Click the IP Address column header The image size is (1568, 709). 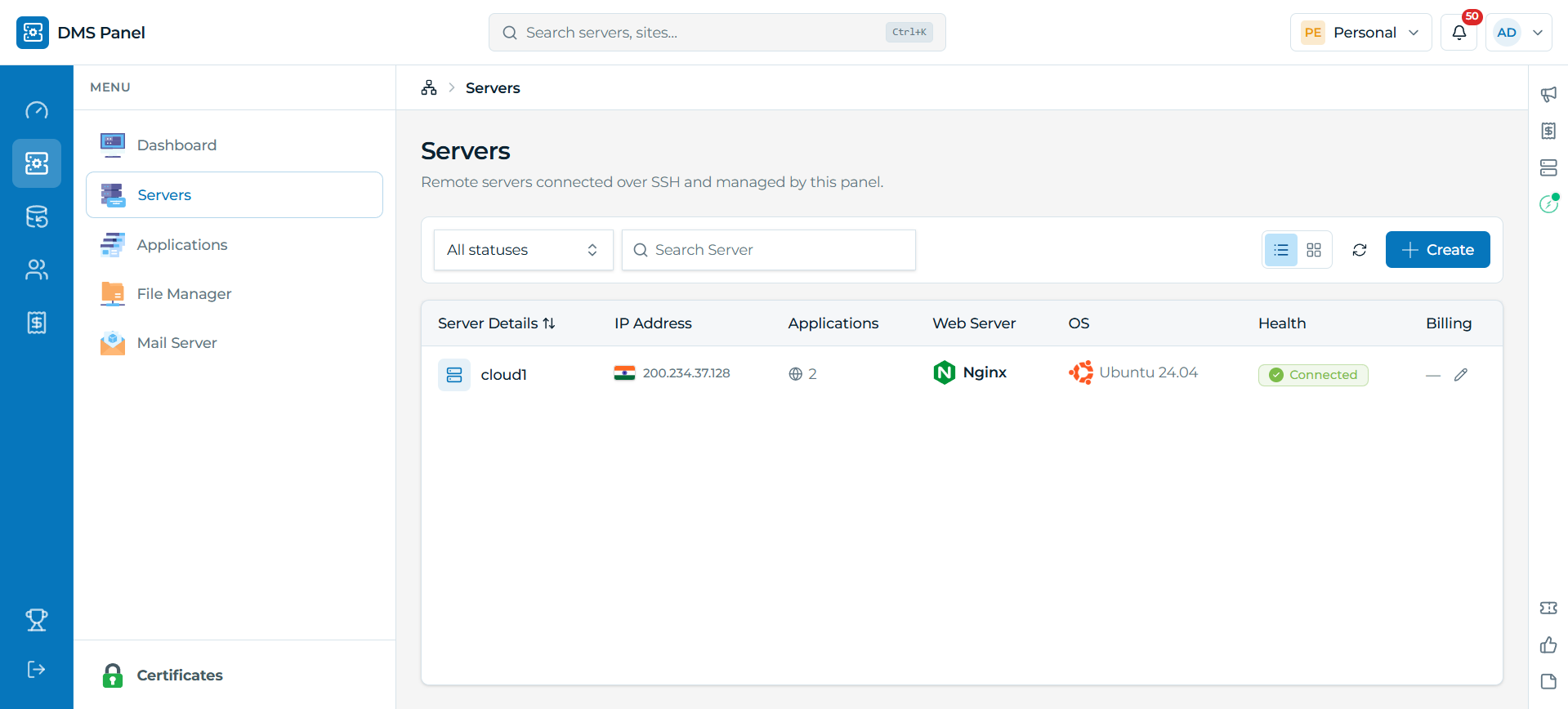tap(654, 323)
